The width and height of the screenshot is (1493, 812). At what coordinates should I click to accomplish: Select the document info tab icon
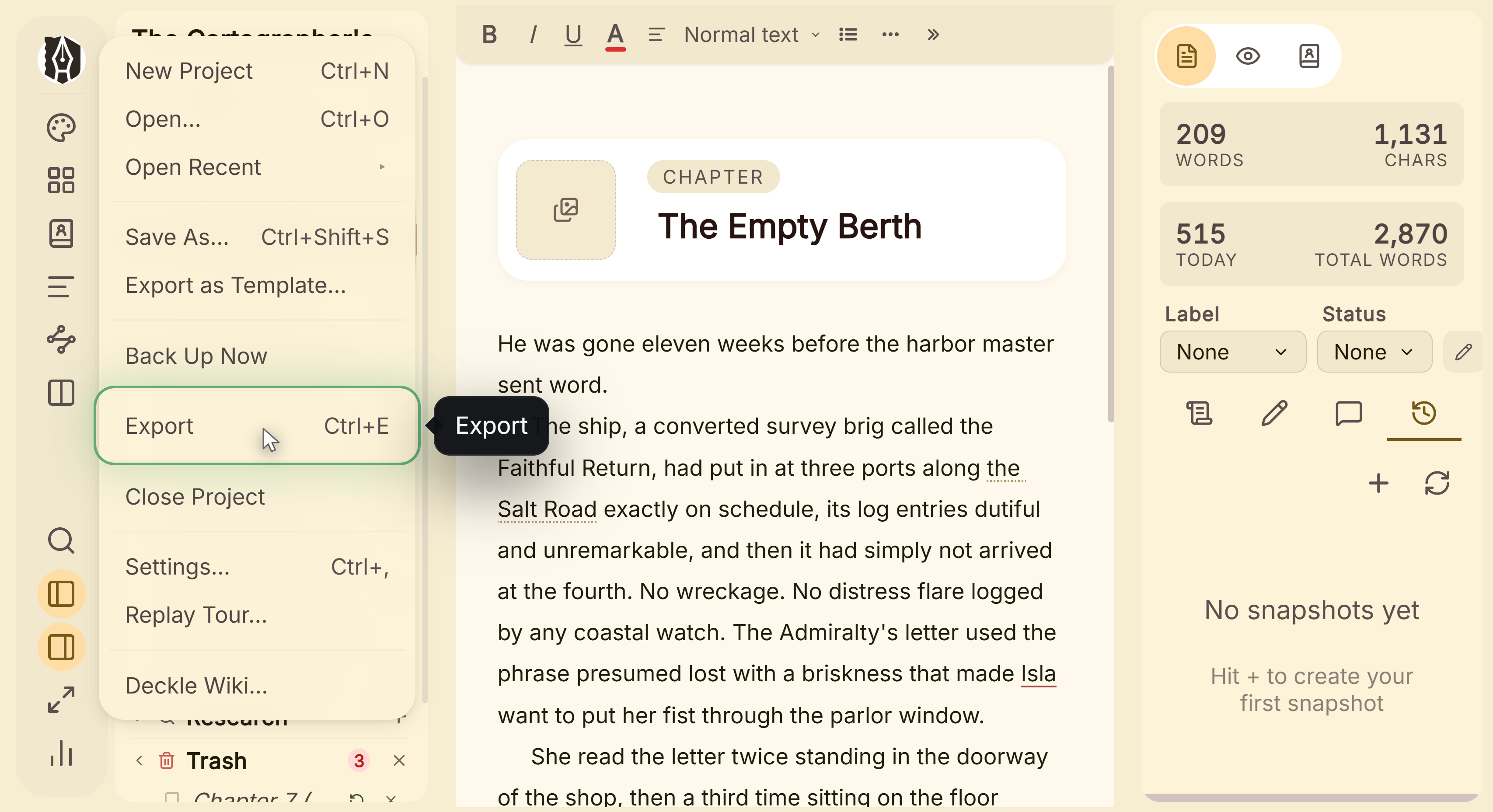(x=1187, y=56)
